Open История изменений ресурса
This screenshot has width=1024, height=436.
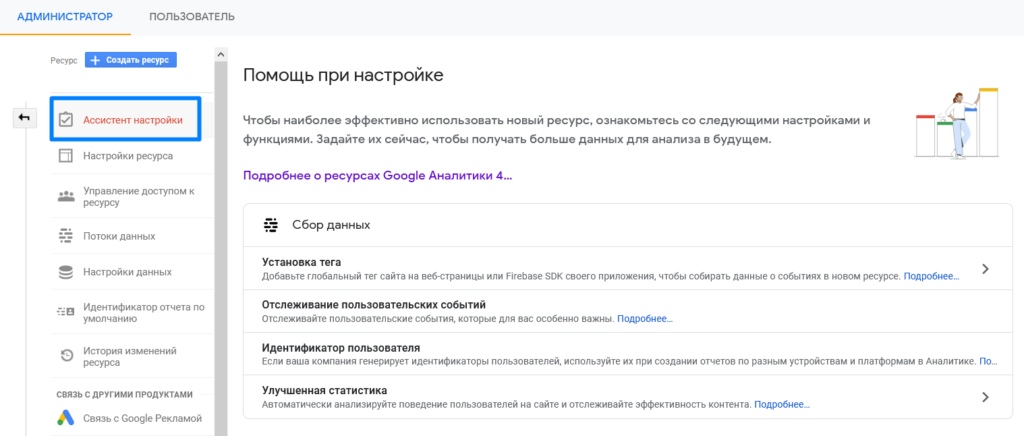(x=131, y=356)
